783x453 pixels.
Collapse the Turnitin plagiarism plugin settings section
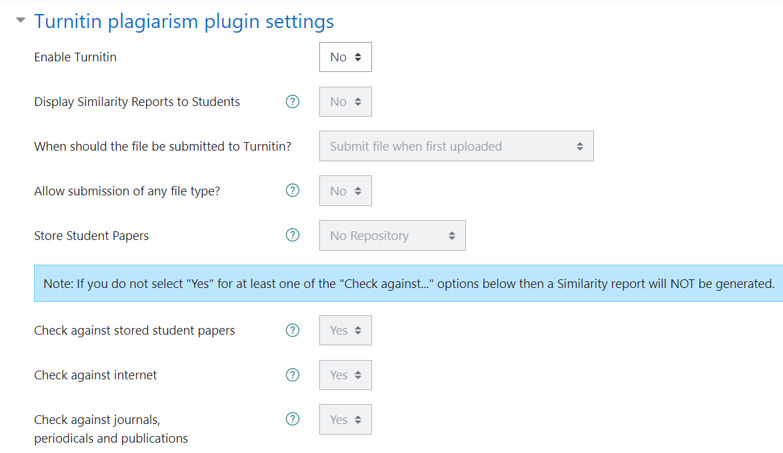[x=20, y=21]
